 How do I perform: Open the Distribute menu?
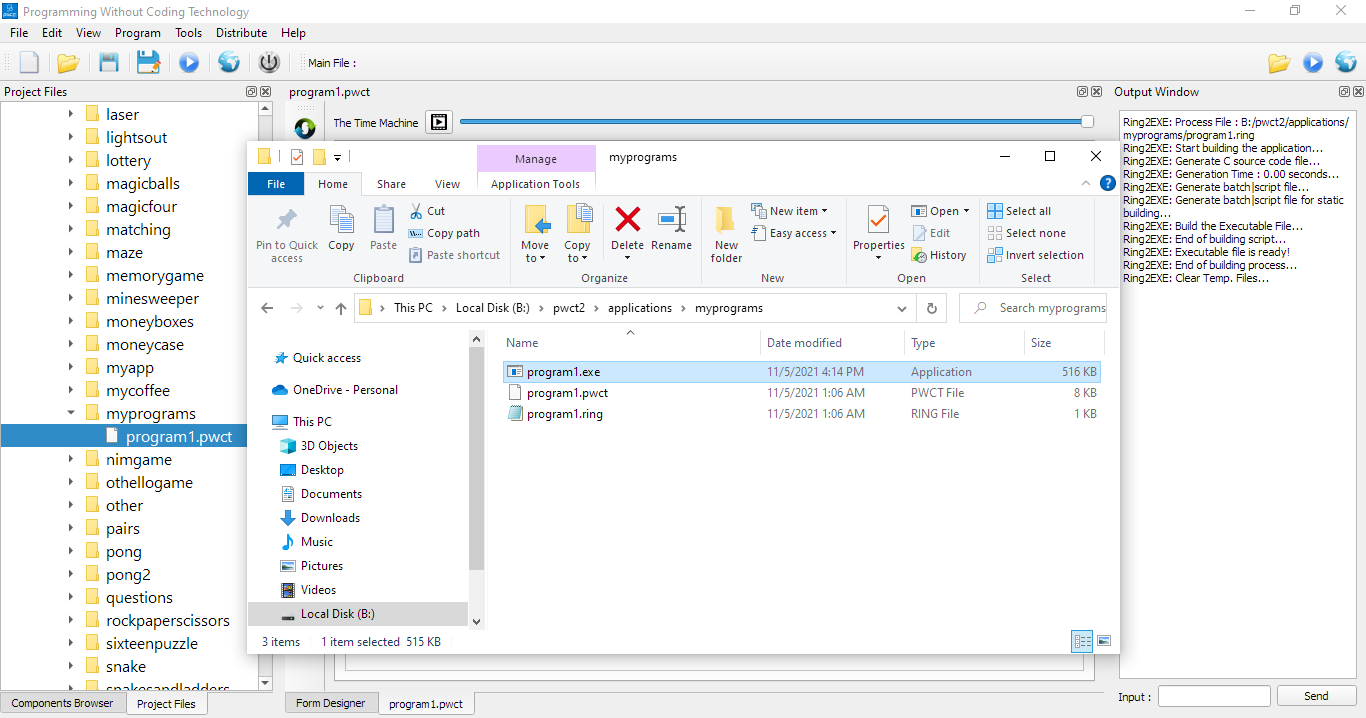(241, 33)
